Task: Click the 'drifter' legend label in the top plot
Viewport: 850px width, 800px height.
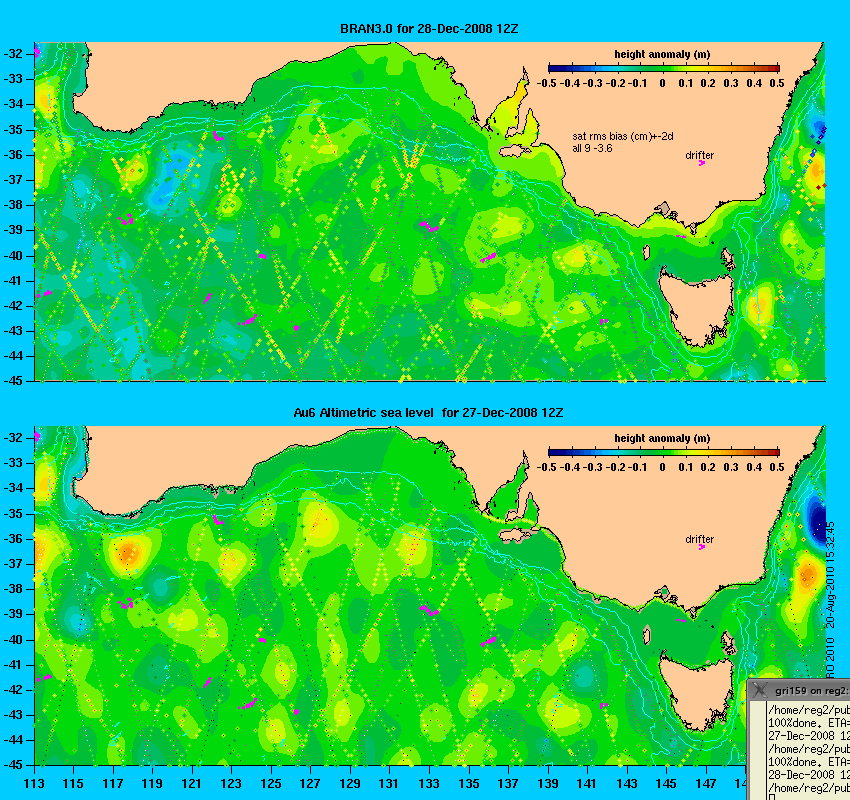Action: click(x=699, y=156)
